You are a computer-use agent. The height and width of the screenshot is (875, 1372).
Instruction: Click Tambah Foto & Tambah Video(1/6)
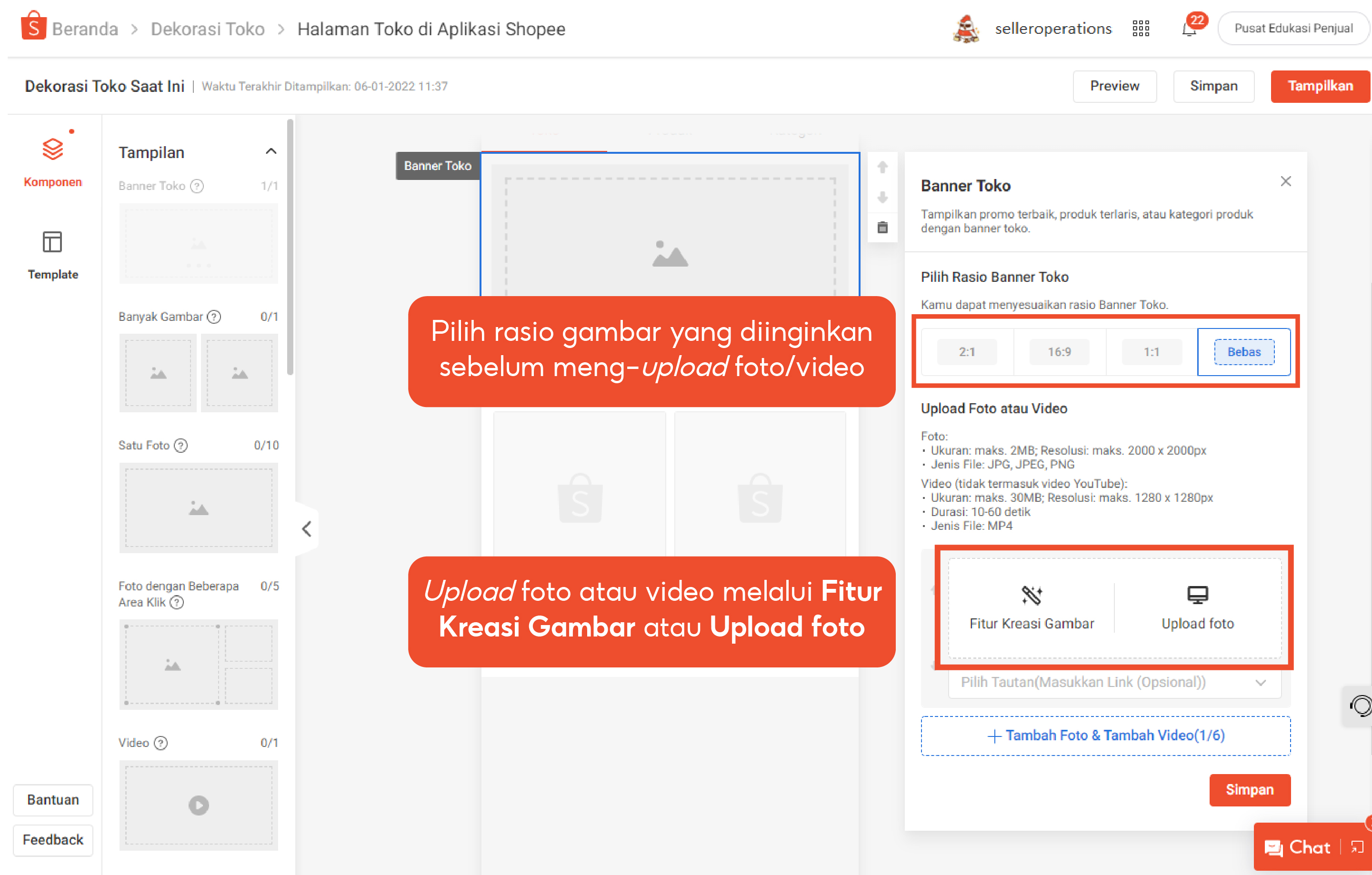pos(1105,736)
